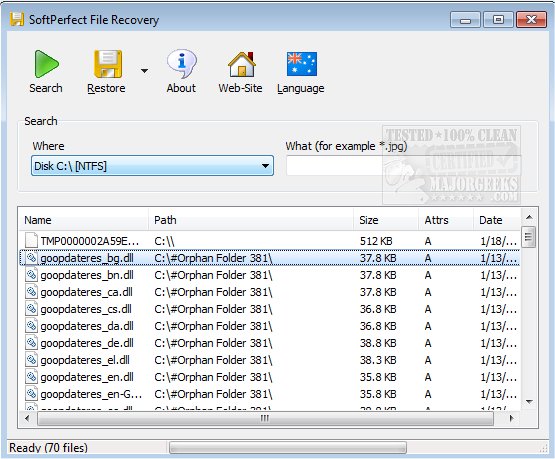Click dll icon beside goopdateres_de.dll
Screen dimensions: 555x459
point(31,343)
